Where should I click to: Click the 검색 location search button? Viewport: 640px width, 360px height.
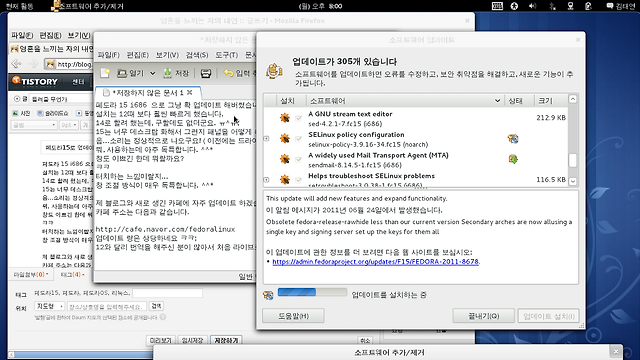(156, 306)
